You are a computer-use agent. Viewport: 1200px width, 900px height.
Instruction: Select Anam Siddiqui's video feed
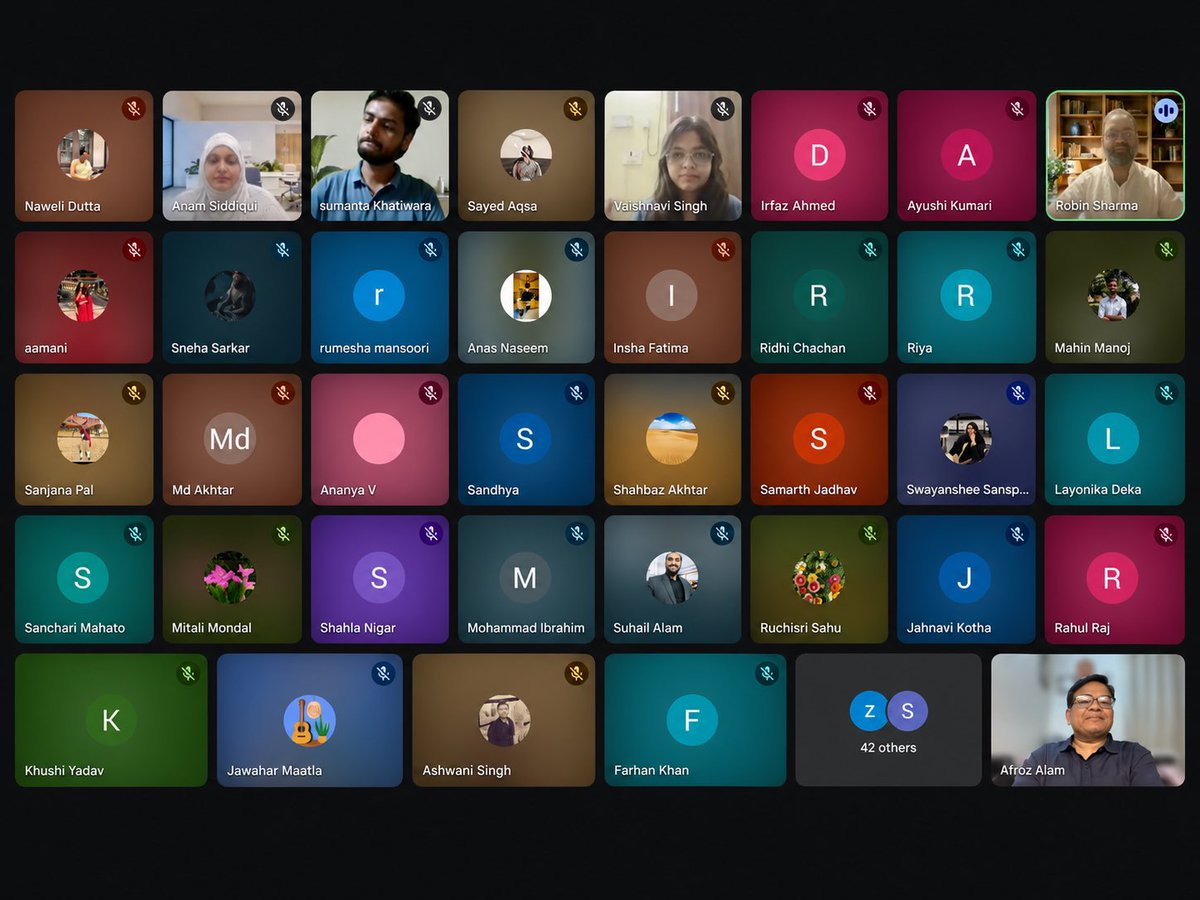(x=232, y=155)
